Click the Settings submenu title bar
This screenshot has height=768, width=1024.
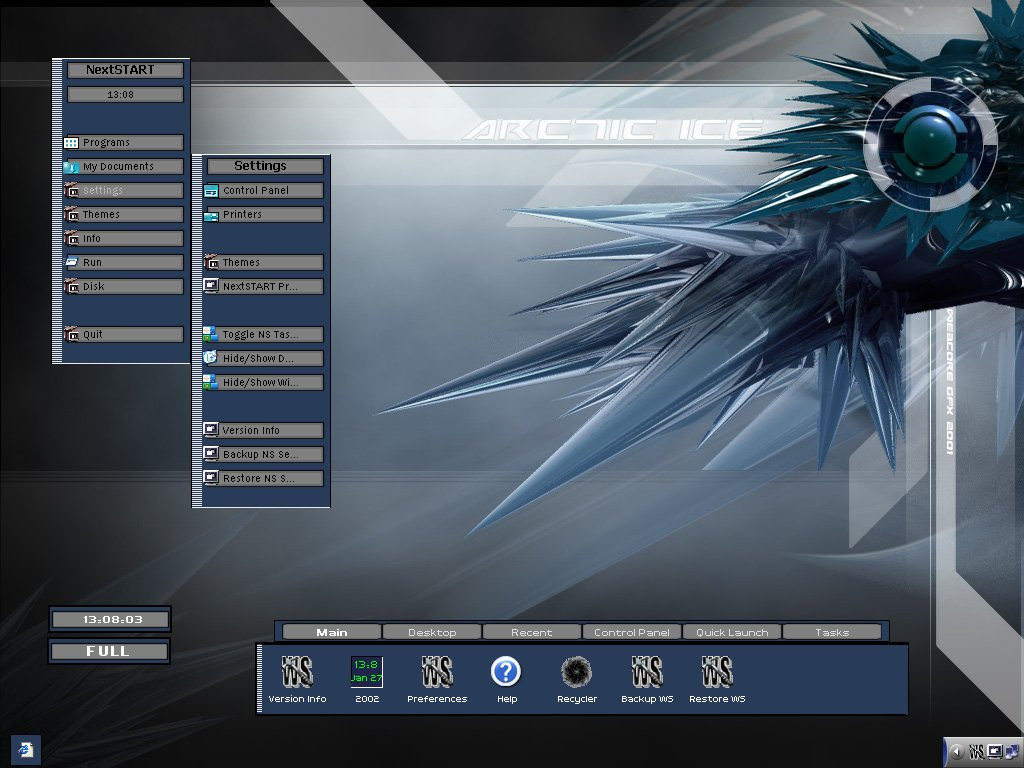point(265,166)
